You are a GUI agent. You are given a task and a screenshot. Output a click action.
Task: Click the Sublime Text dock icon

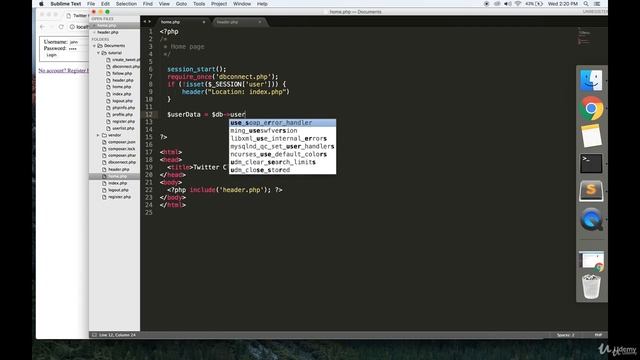pyautogui.click(x=591, y=191)
